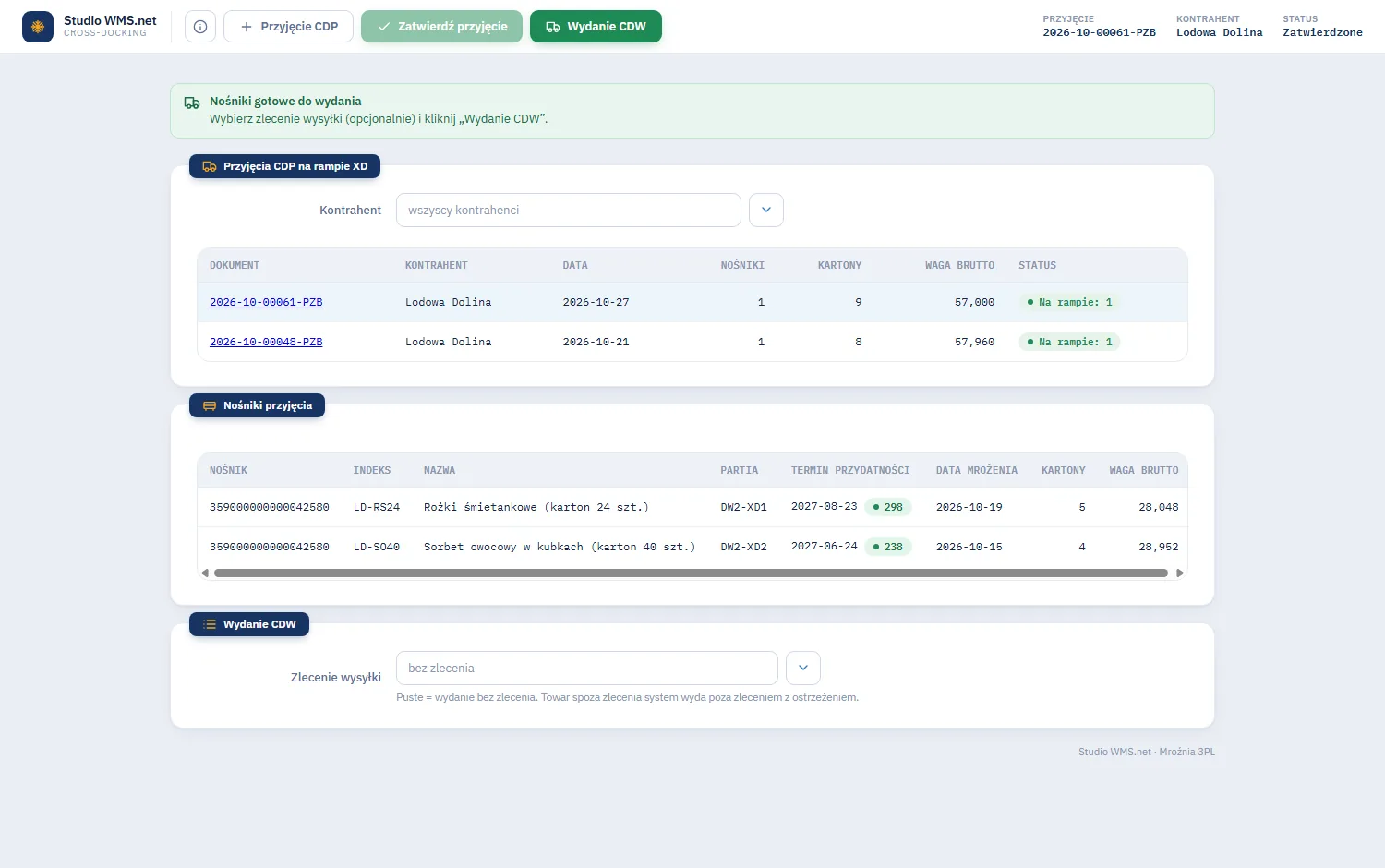Click the Studio WMS.net logo icon

[x=38, y=27]
